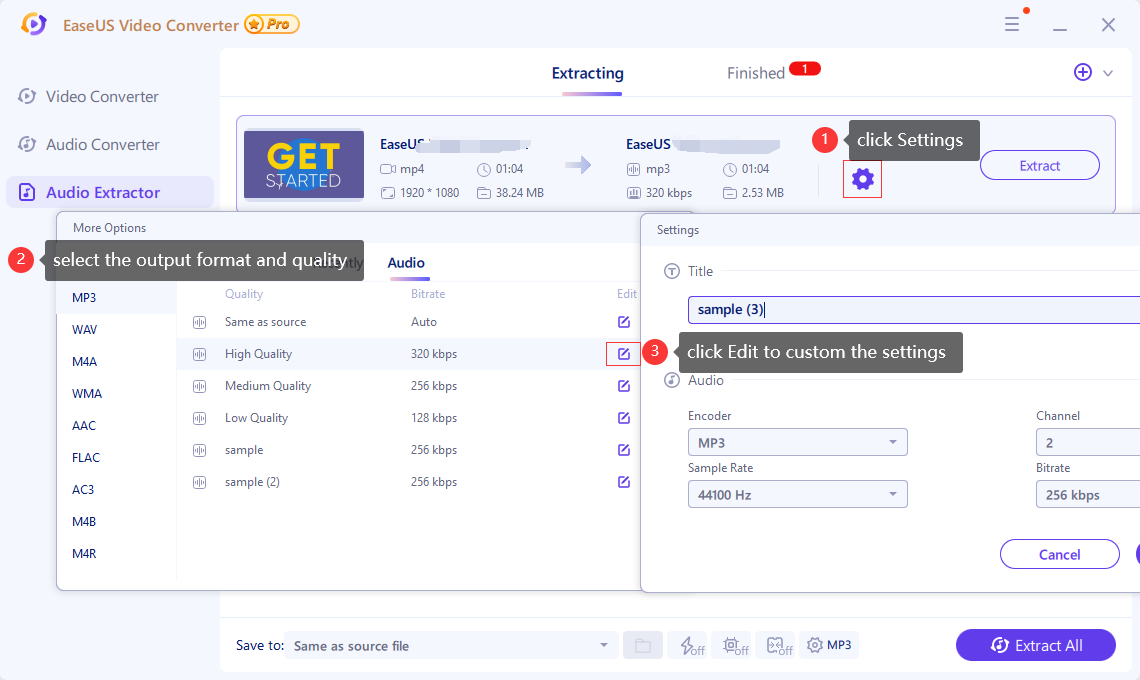Select AAC format in the list
Image resolution: width=1140 pixels, height=680 pixels.
[x=116, y=425]
